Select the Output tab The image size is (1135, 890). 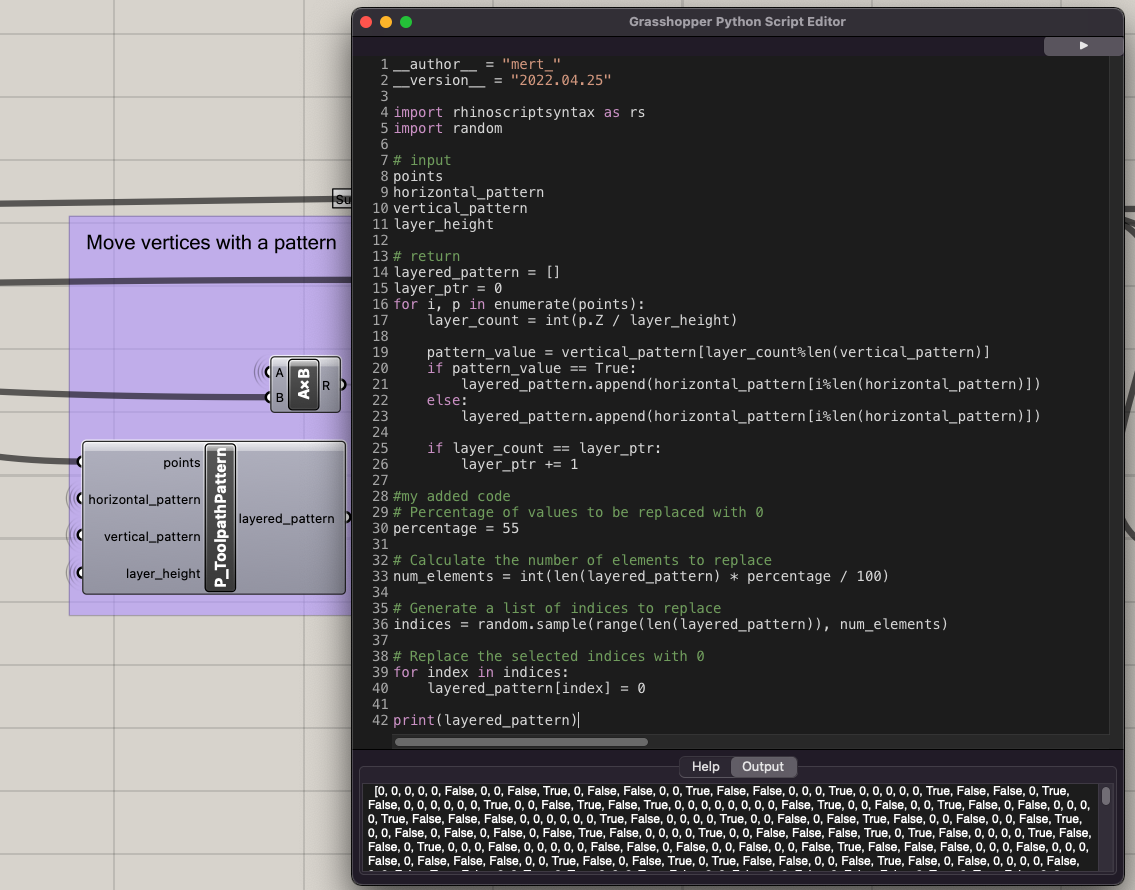click(763, 766)
